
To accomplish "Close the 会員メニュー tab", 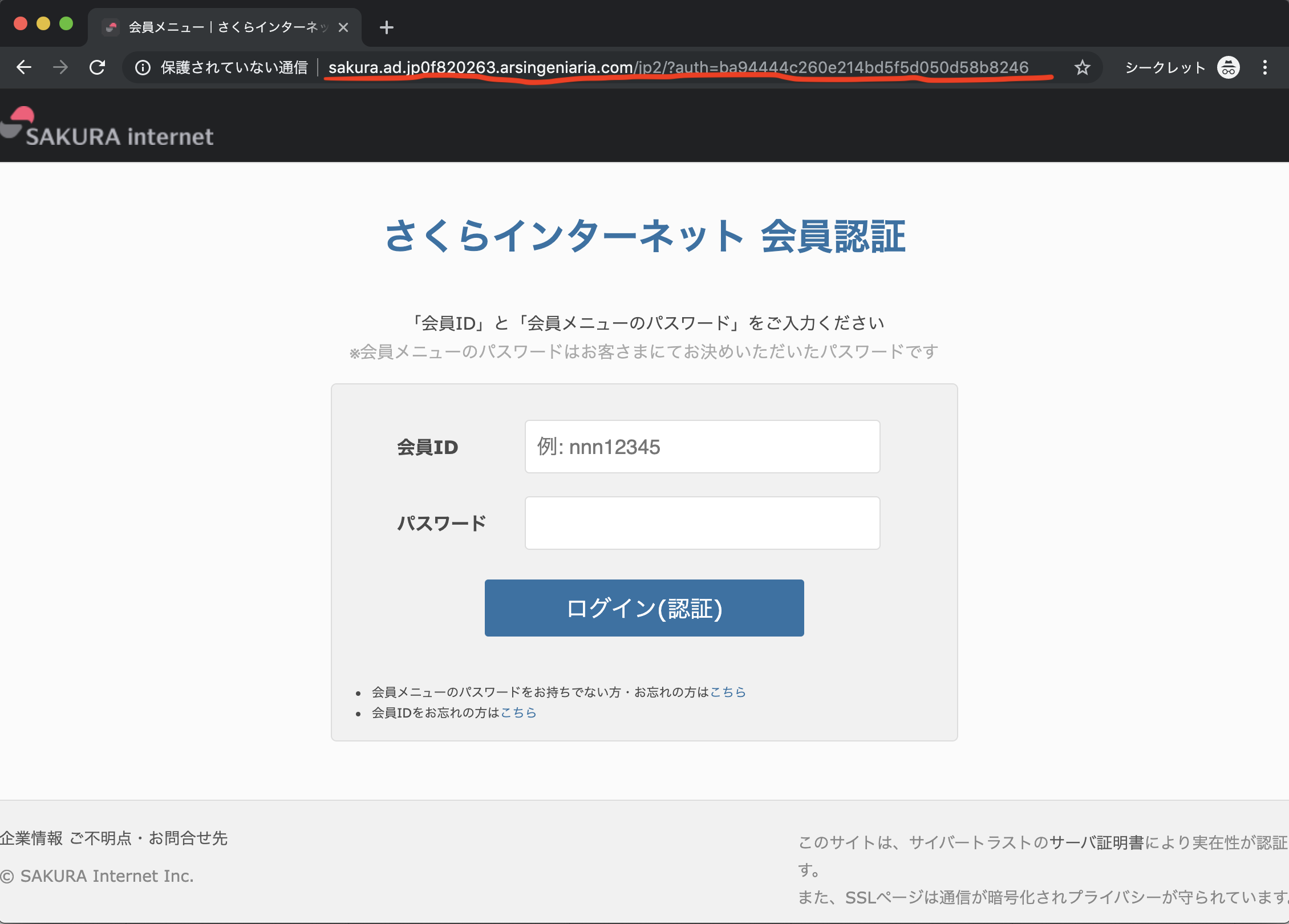I will (343, 27).
